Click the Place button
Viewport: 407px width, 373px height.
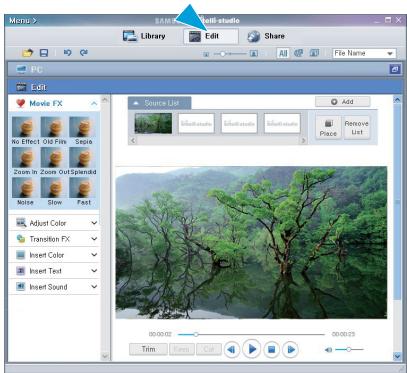point(328,128)
